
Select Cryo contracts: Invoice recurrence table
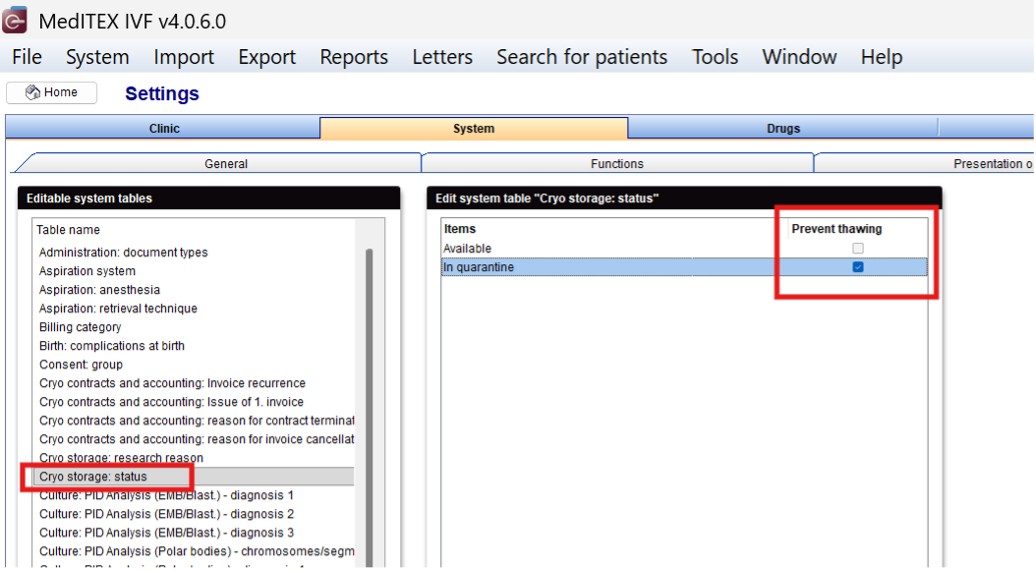(x=172, y=383)
